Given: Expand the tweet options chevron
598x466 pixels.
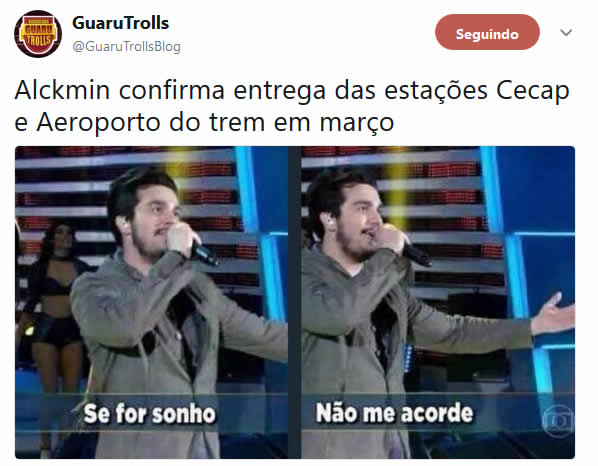Looking at the screenshot, I should [x=566, y=33].
